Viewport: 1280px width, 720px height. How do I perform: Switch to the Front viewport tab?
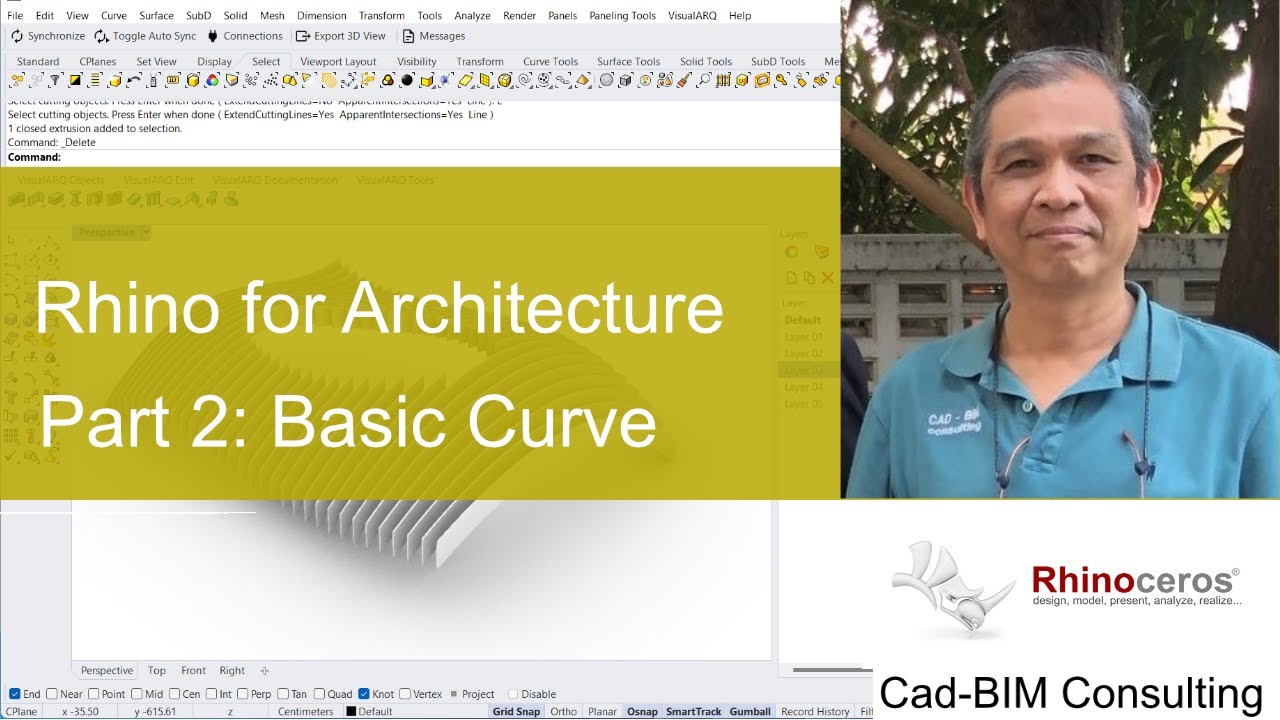pos(193,671)
